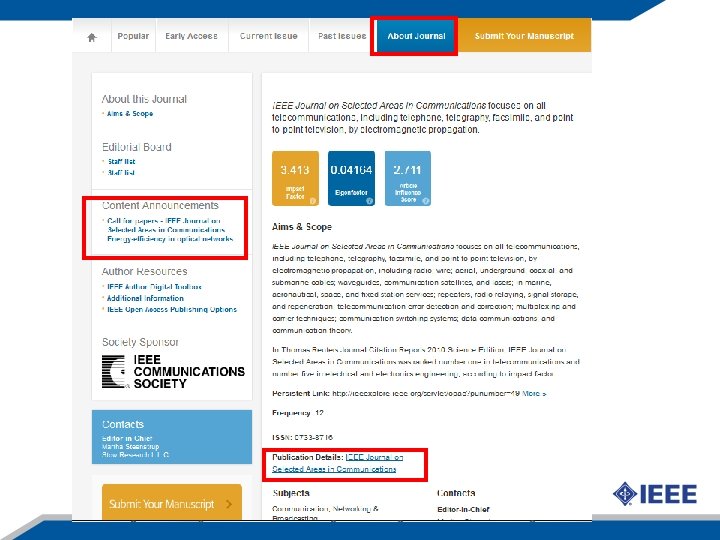
Task: Open IEEE Open Access Publishing Options link
Action: coord(172,309)
